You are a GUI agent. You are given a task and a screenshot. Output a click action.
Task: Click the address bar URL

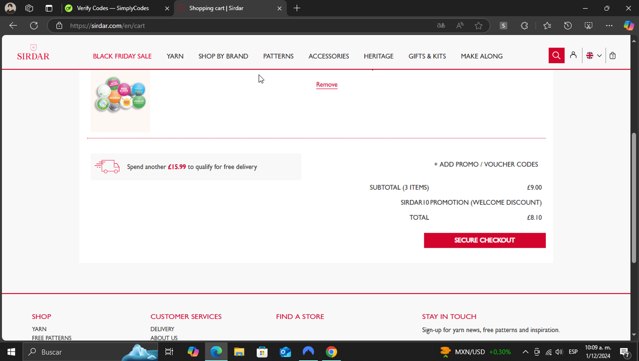tap(107, 26)
